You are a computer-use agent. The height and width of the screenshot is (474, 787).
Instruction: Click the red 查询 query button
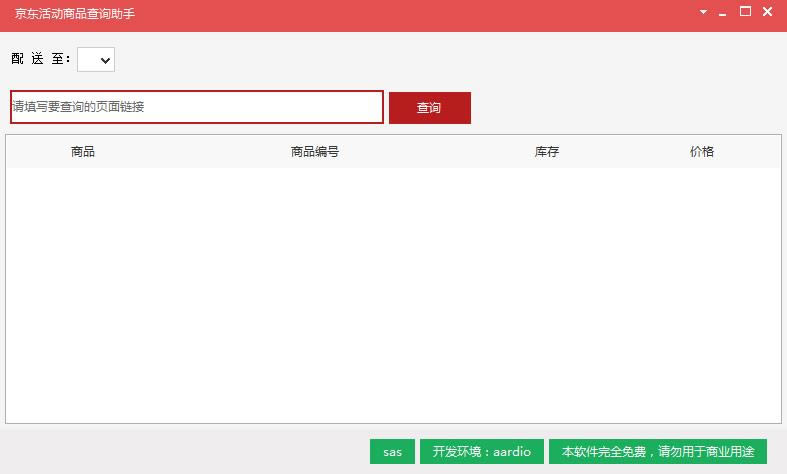430,107
